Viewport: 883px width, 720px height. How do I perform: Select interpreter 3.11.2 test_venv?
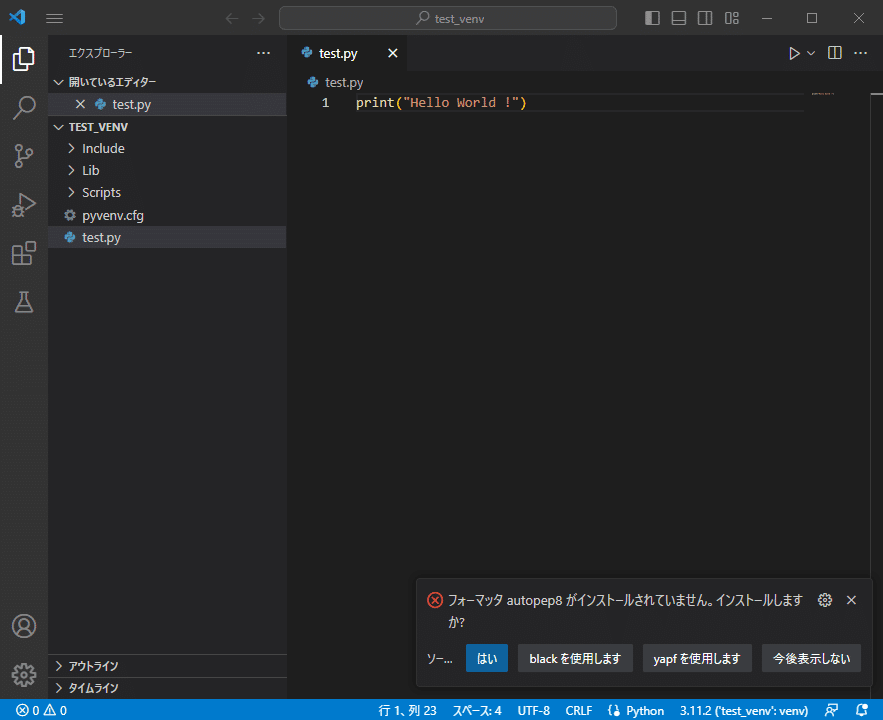point(743,710)
